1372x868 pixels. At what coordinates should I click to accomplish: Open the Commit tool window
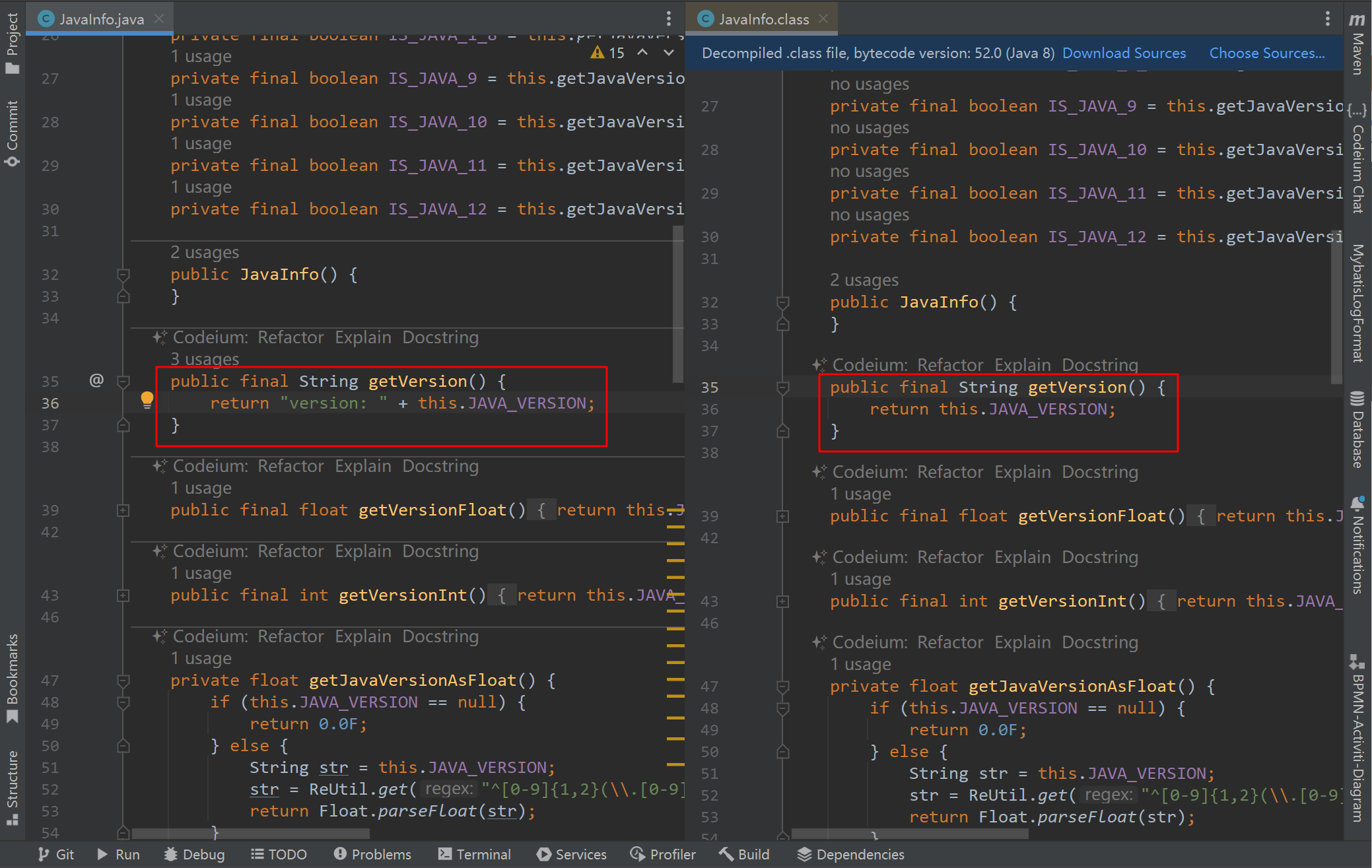point(12,133)
